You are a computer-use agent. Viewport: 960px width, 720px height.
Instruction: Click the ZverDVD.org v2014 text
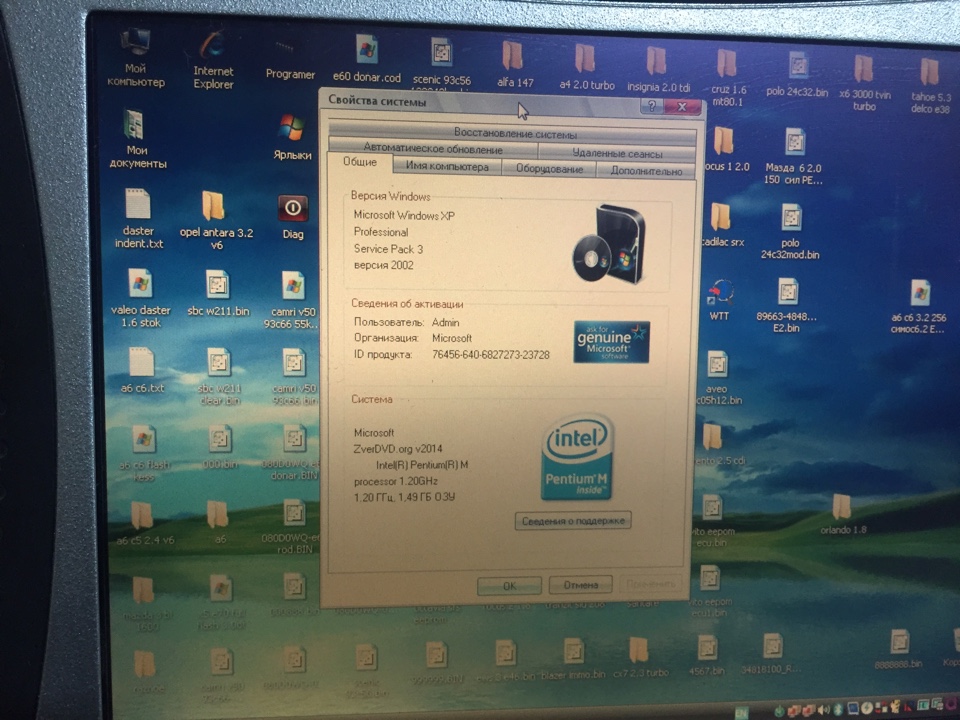point(397,448)
